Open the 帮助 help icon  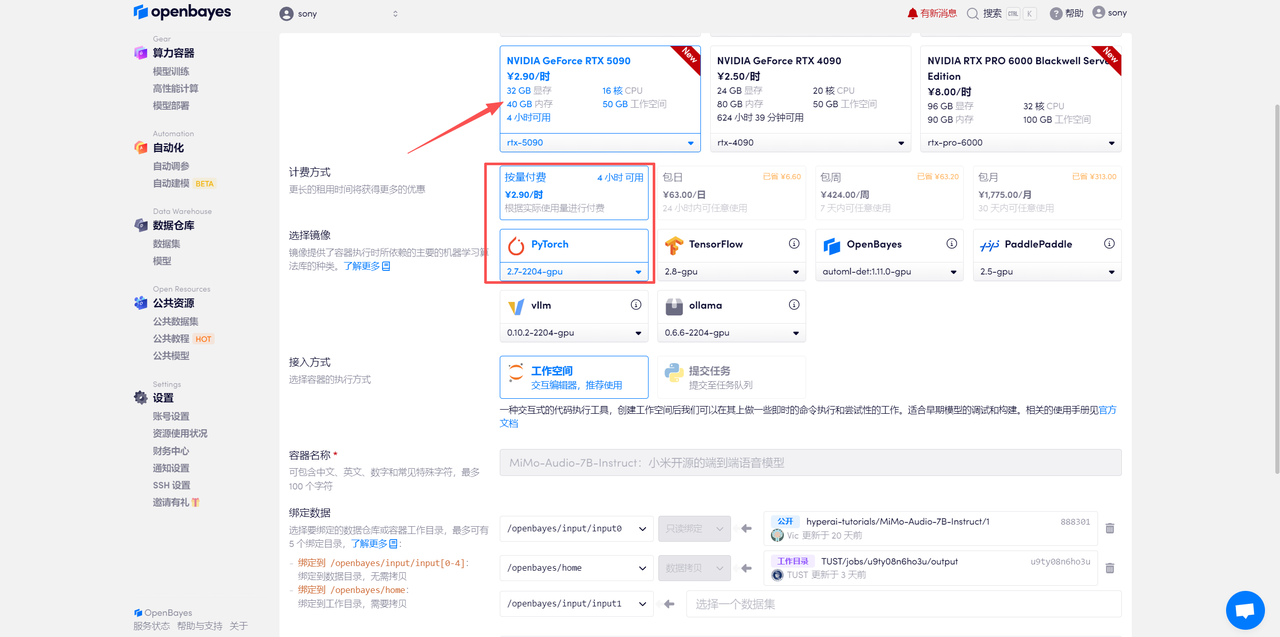(x=1056, y=13)
